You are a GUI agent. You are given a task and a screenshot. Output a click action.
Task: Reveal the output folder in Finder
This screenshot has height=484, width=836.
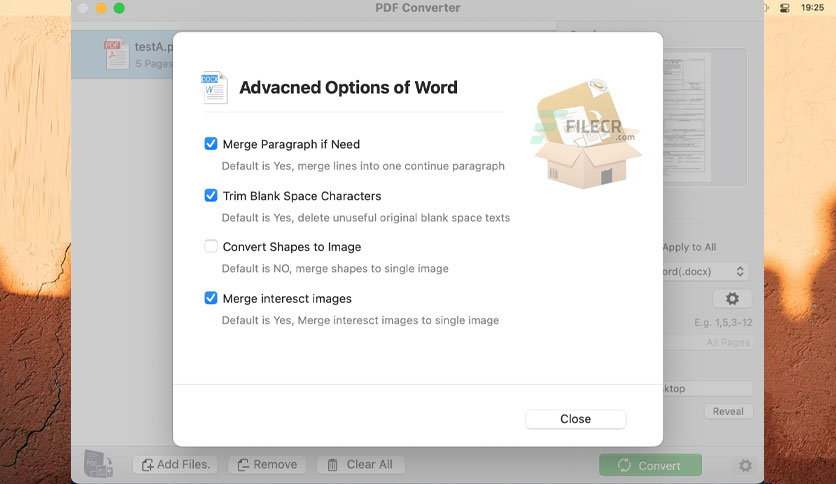pyautogui.click(x=728, y=412)
